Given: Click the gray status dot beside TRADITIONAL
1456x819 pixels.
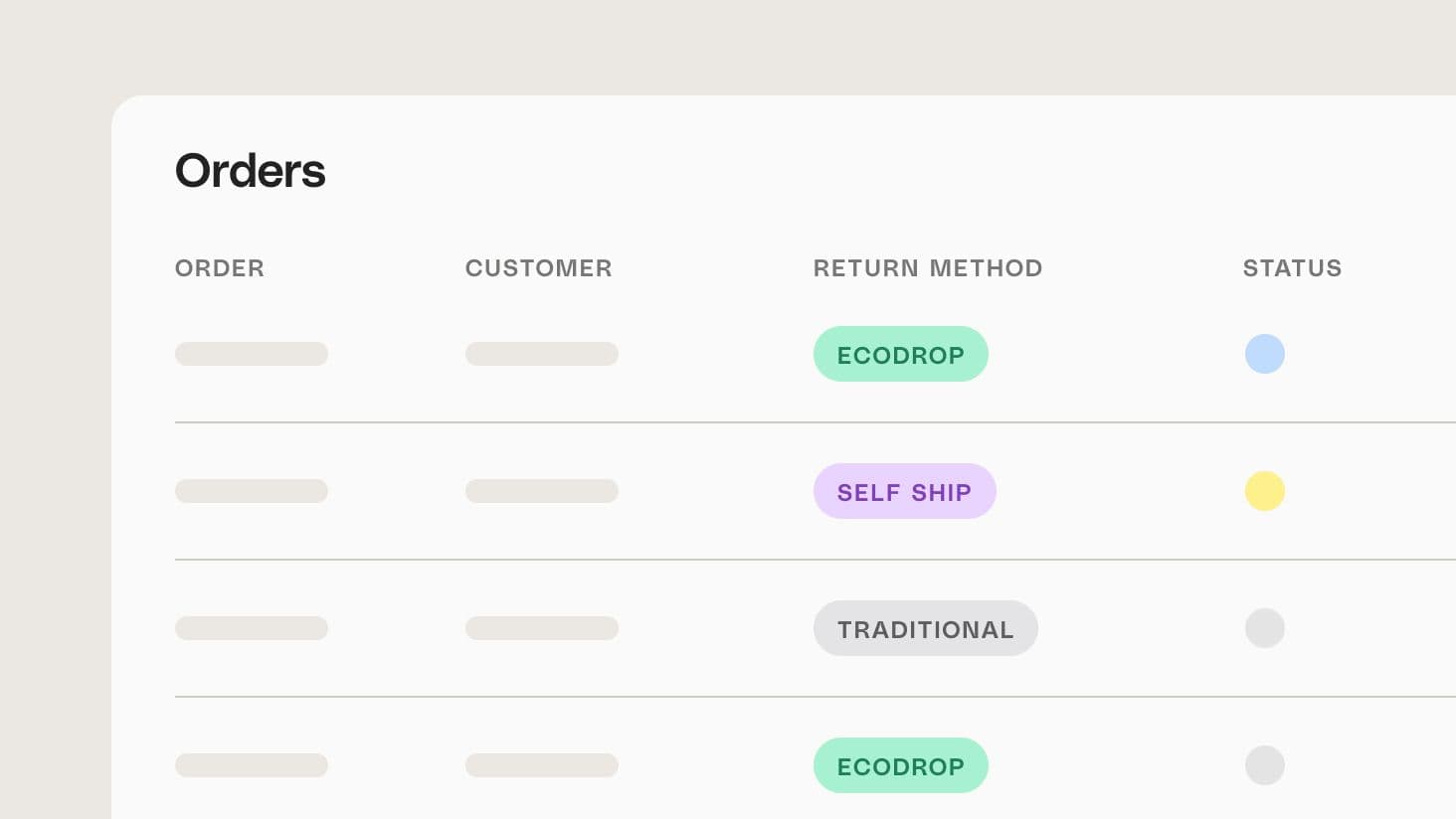Looking at the screenshot, I should click(1264, 628).
